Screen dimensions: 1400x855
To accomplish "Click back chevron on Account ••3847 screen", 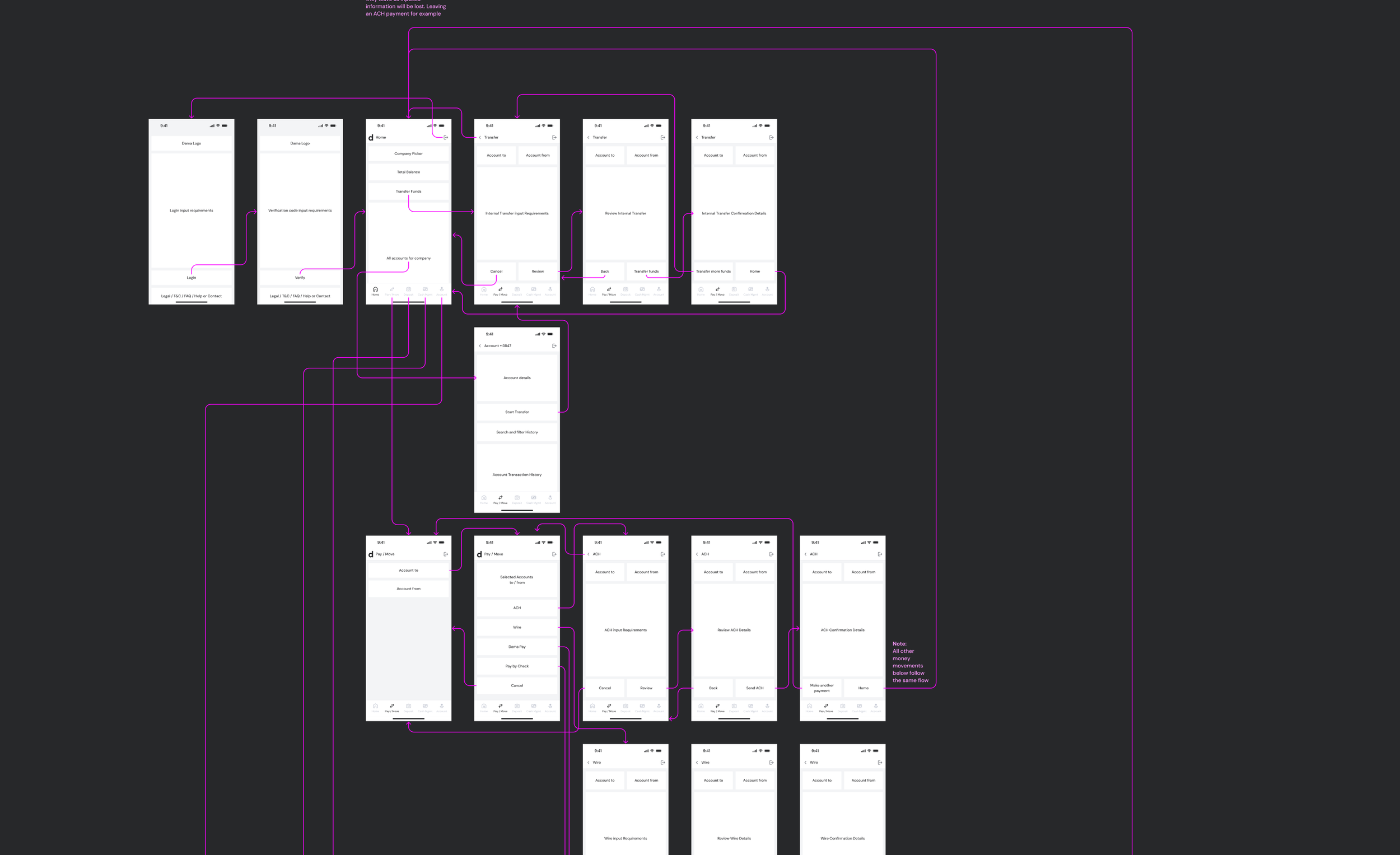I will coord(480,346).
